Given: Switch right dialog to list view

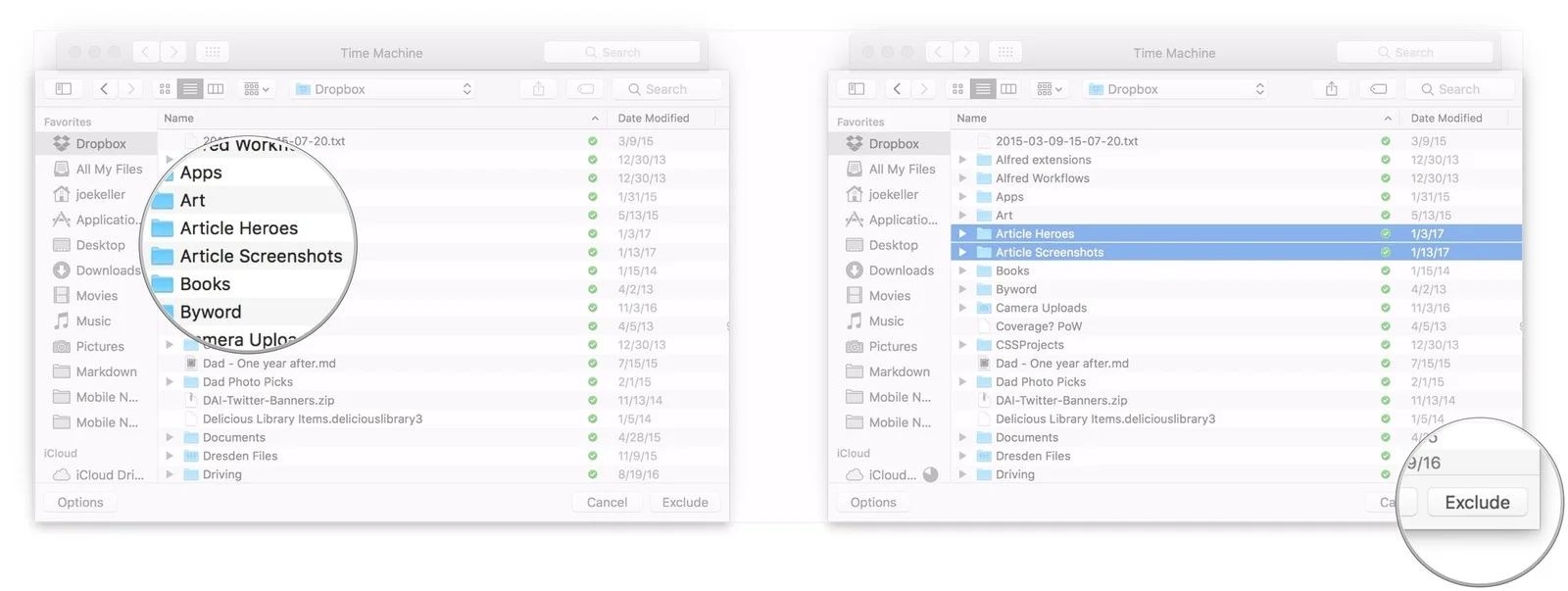Looking at the screenshot, I should point(983,89).
